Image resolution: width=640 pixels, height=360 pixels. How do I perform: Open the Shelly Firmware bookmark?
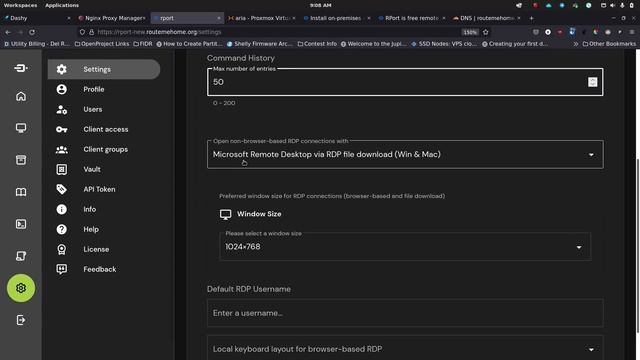[260, 44]
